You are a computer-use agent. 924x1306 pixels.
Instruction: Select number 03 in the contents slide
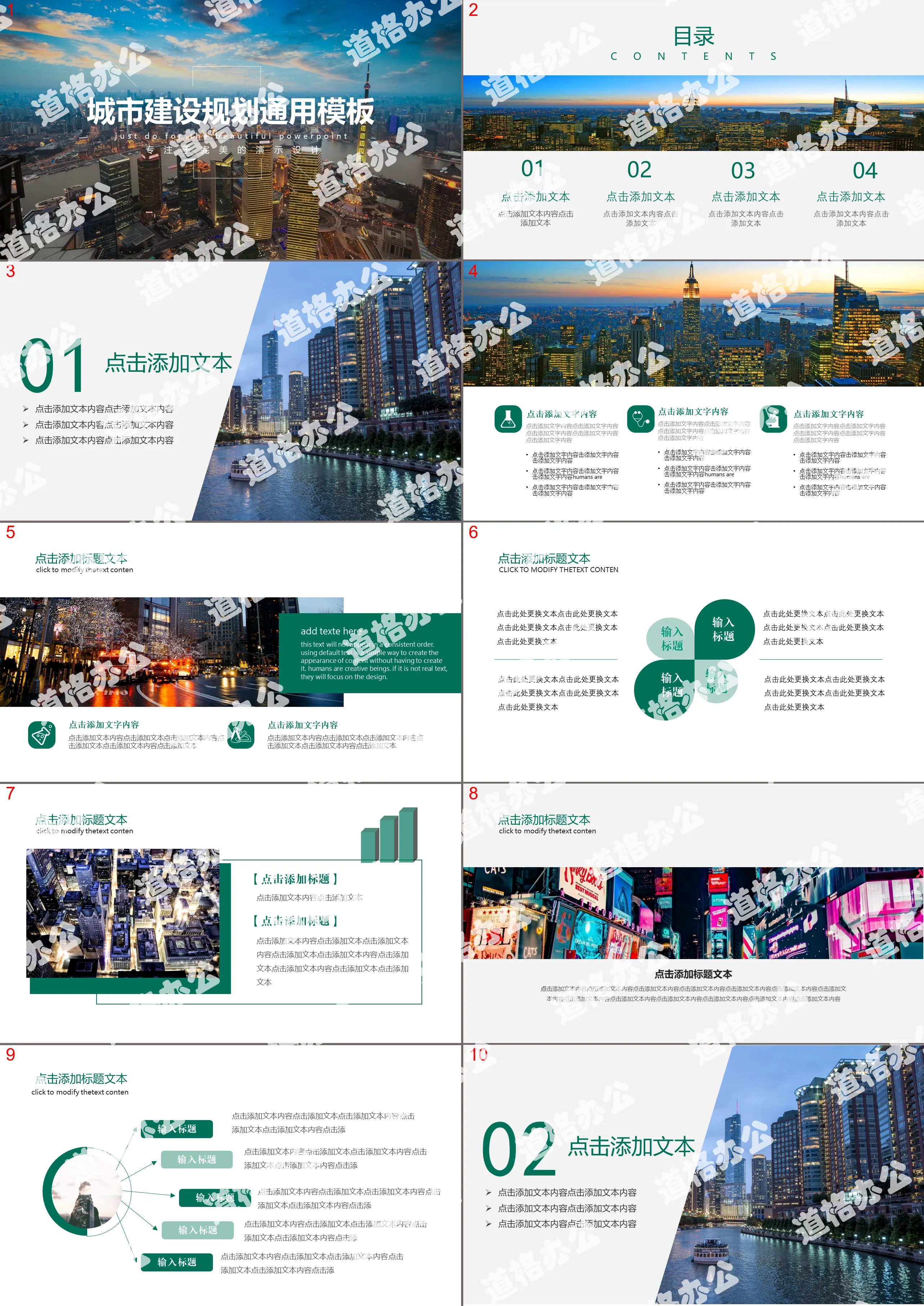743,171
